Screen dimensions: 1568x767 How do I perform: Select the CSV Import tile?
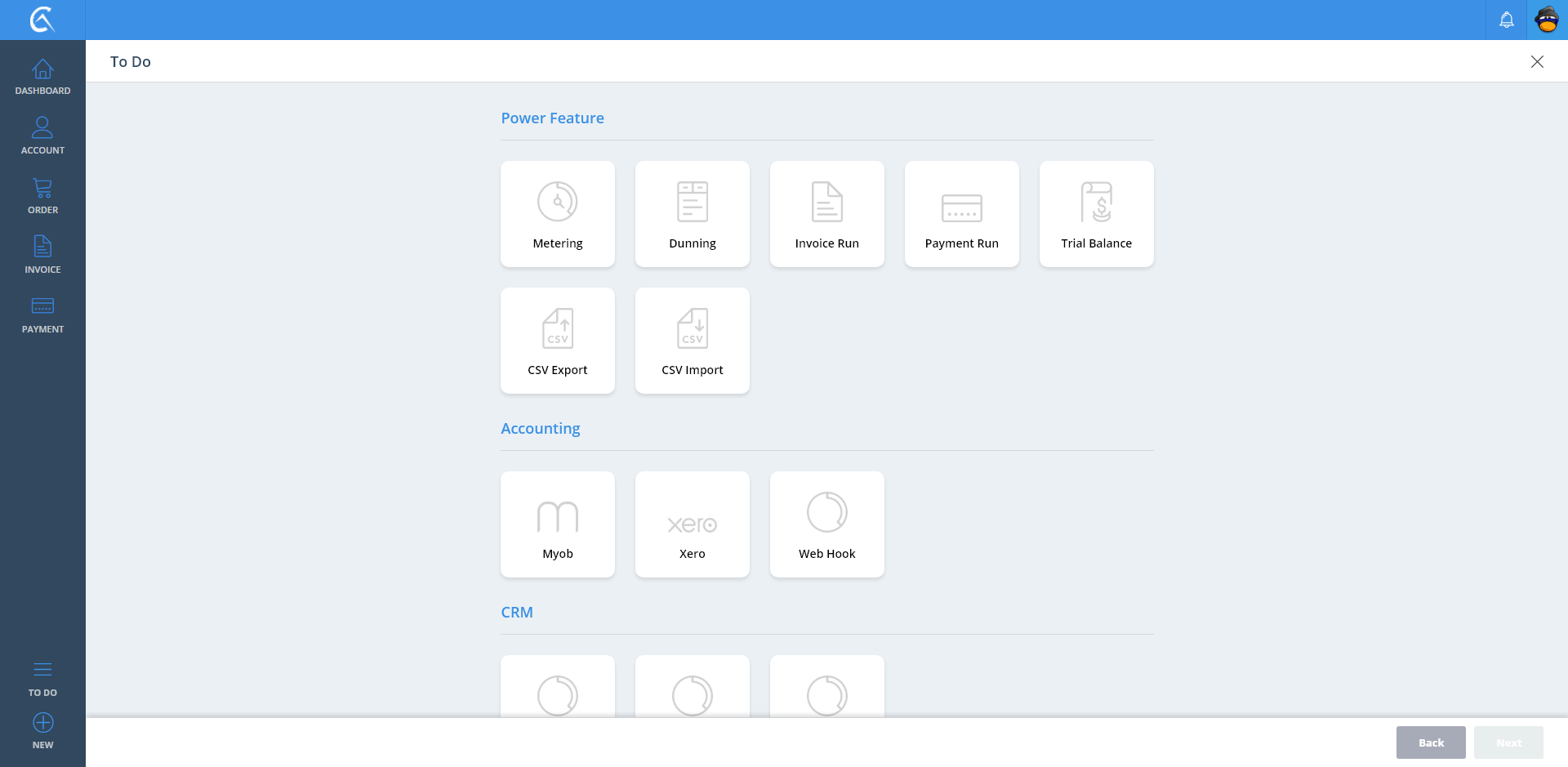[x=693, y=341]
